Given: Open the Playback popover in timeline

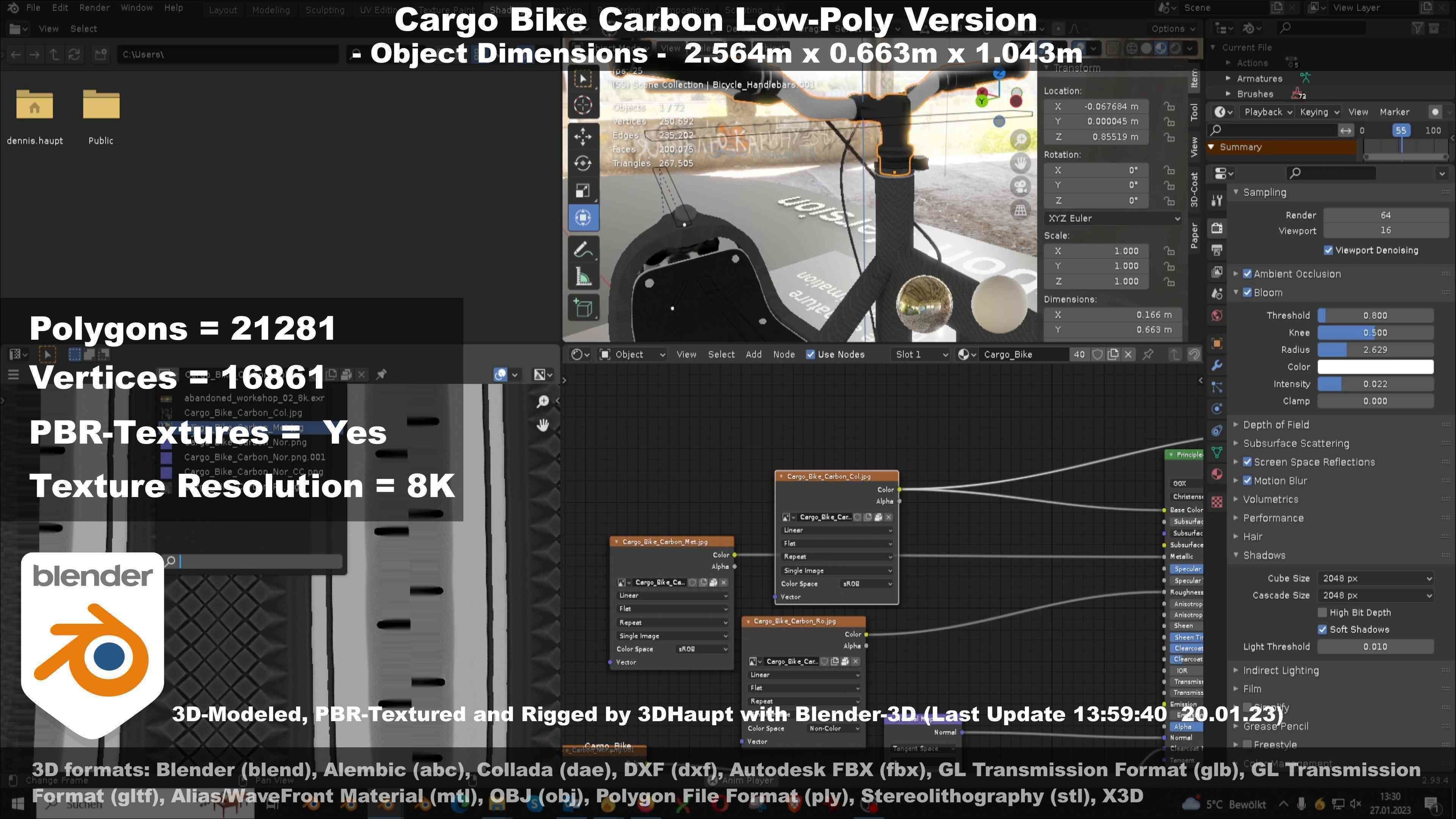Looking at the screenshot, I should [x=1268, y=112].
